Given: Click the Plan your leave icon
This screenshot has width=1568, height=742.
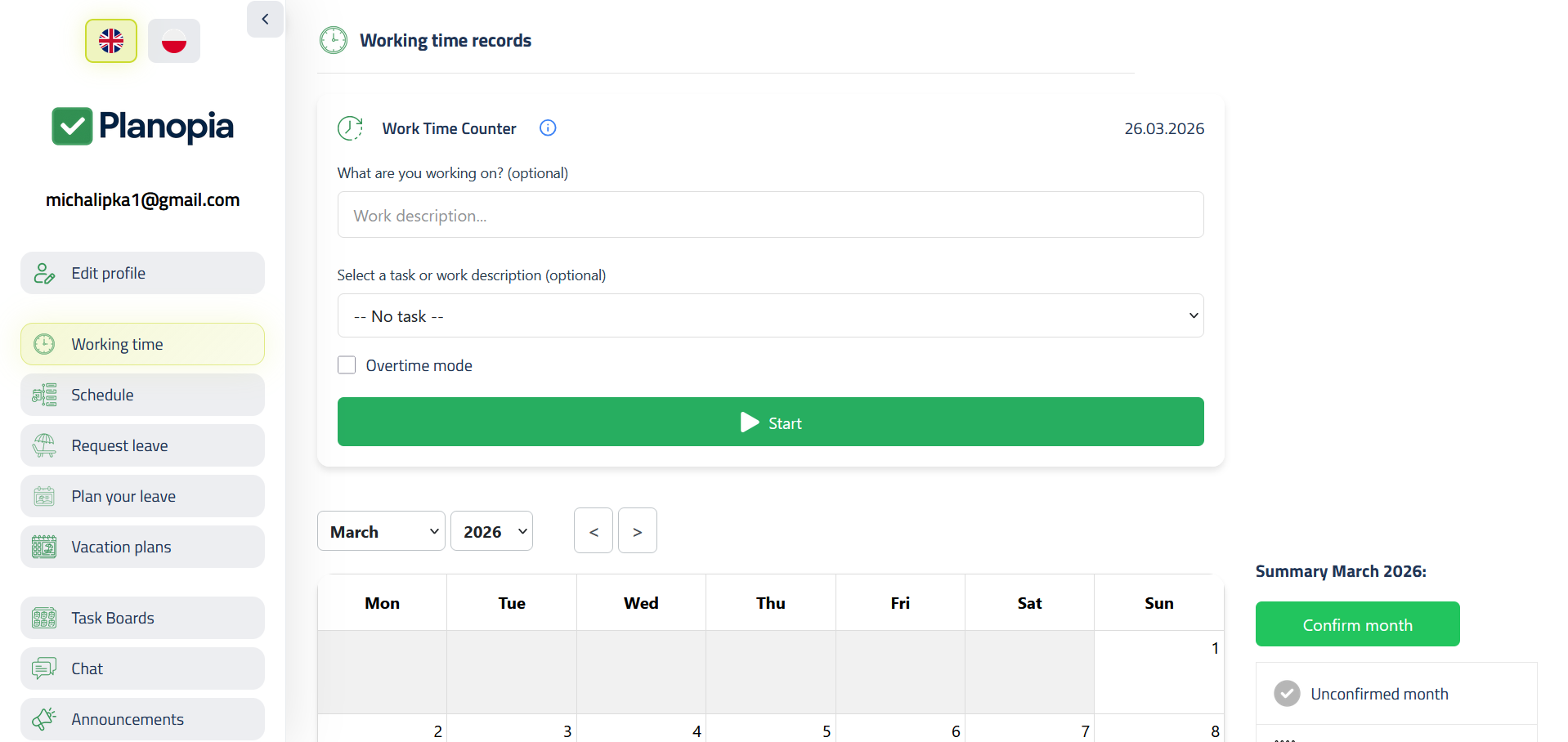Looking at the screenshot, I should 44,496.
